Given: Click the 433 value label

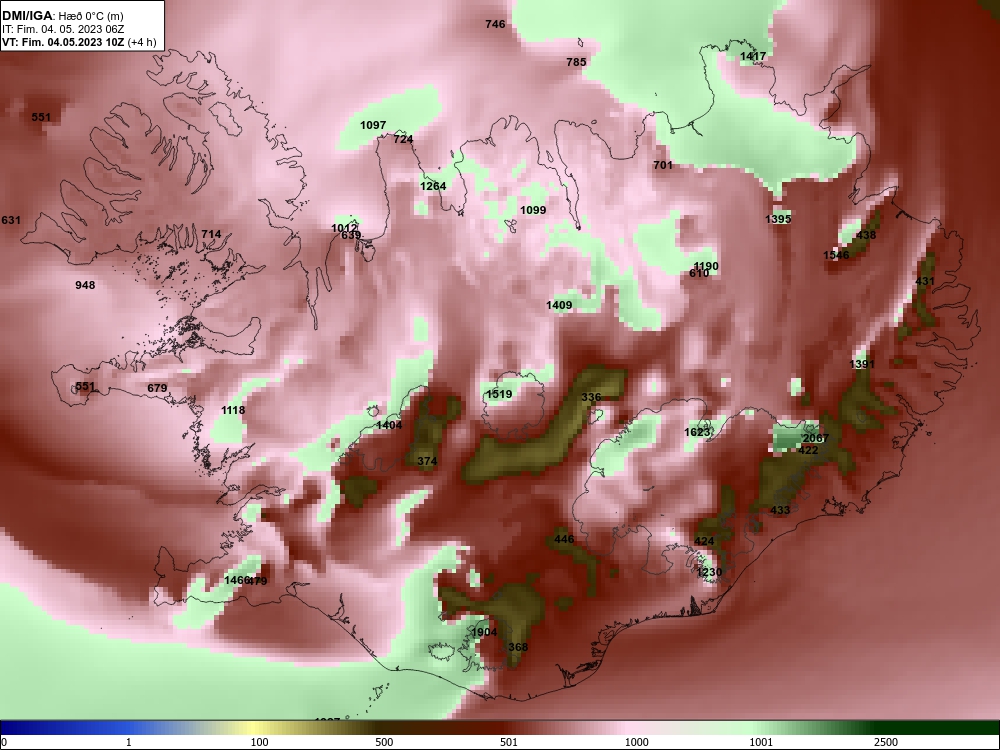Looking at the screenshot, I should pos(780,510).
